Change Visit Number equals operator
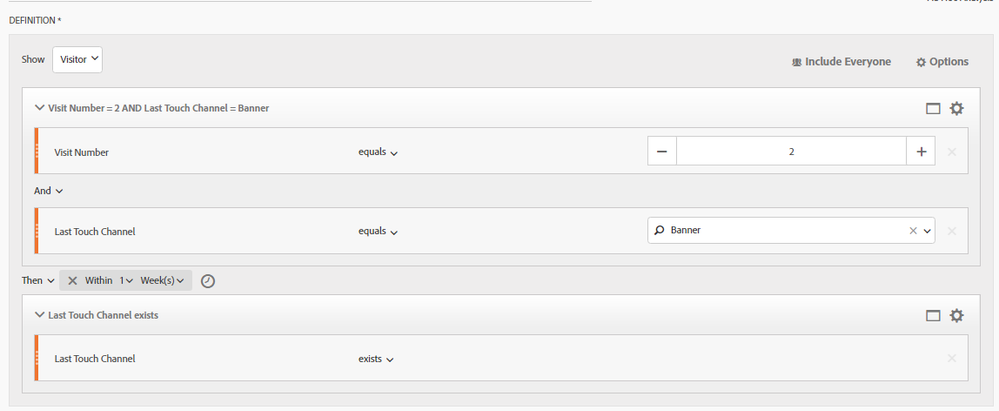The image size is (999, 411). tap(378, 153)
